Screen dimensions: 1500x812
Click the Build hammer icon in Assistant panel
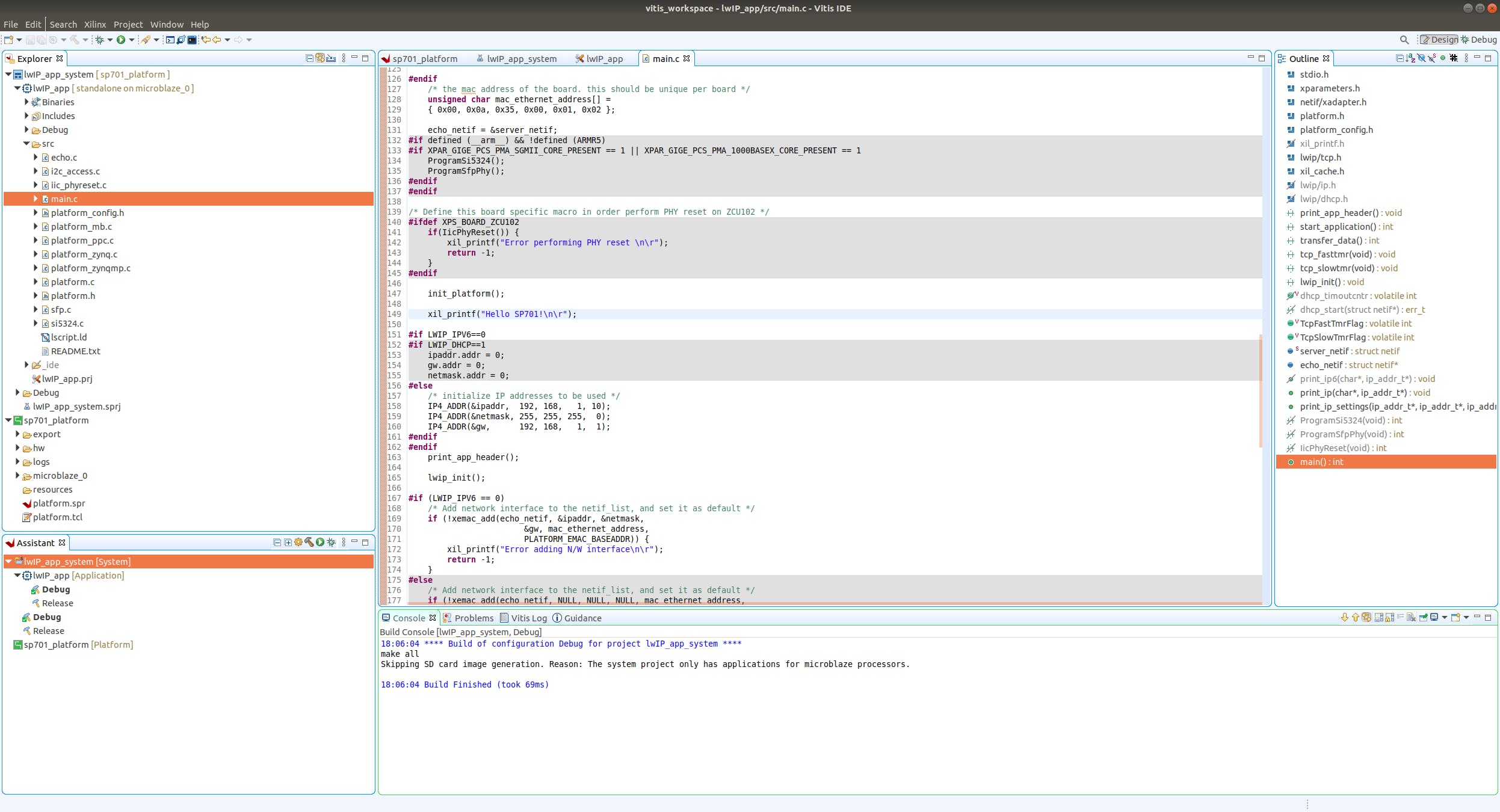click(309, 543)
